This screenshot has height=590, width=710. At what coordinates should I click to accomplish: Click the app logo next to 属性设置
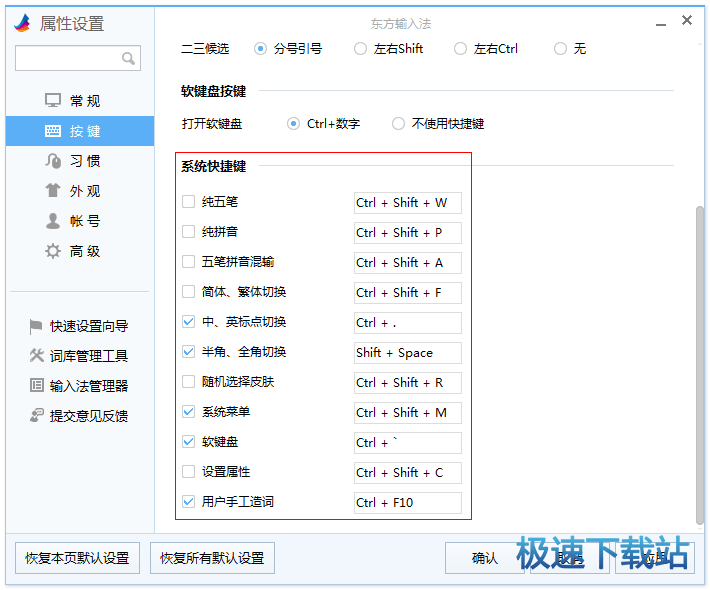[22, 23]
